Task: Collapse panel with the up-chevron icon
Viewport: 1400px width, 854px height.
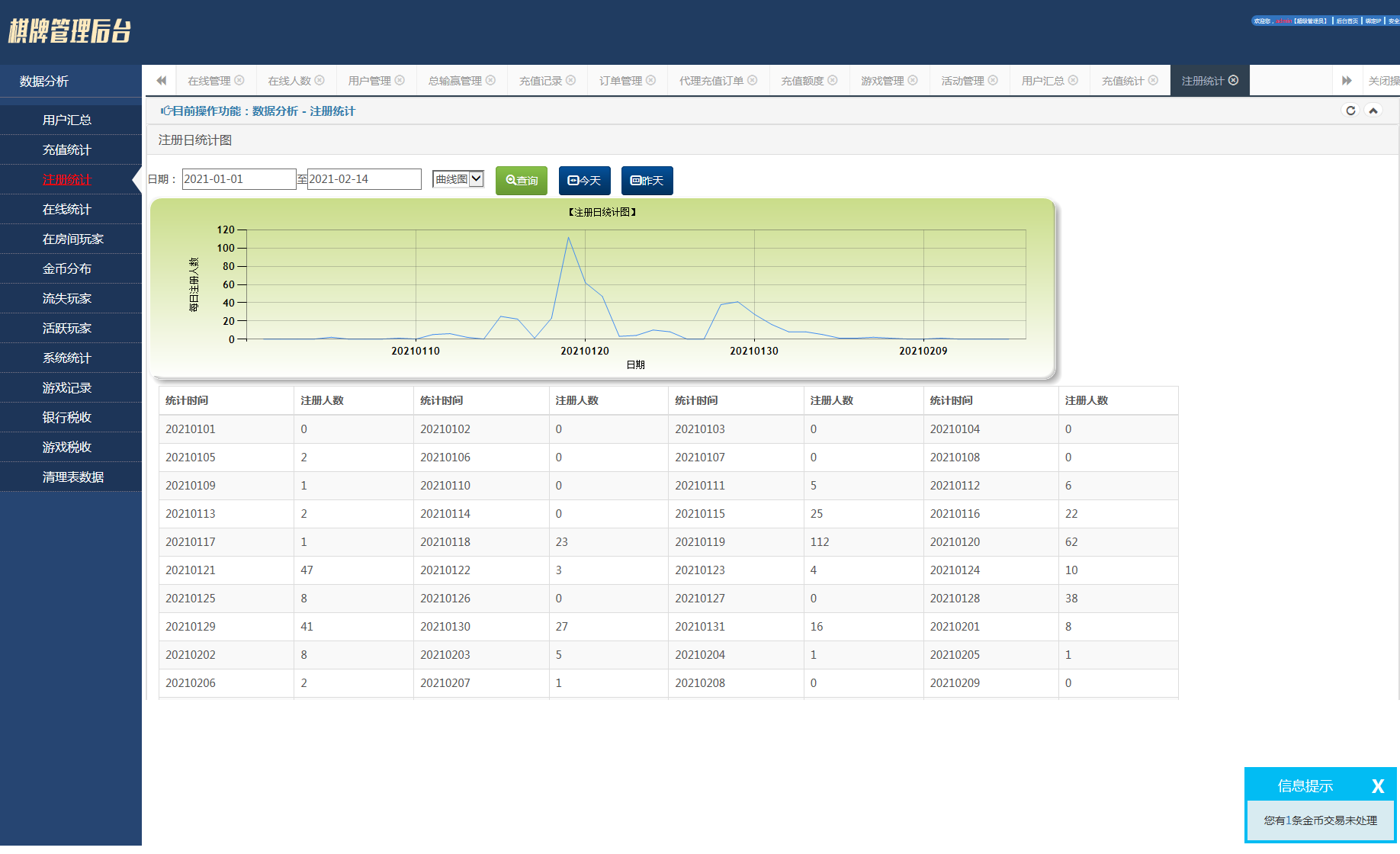Action: pos(1373,111)
